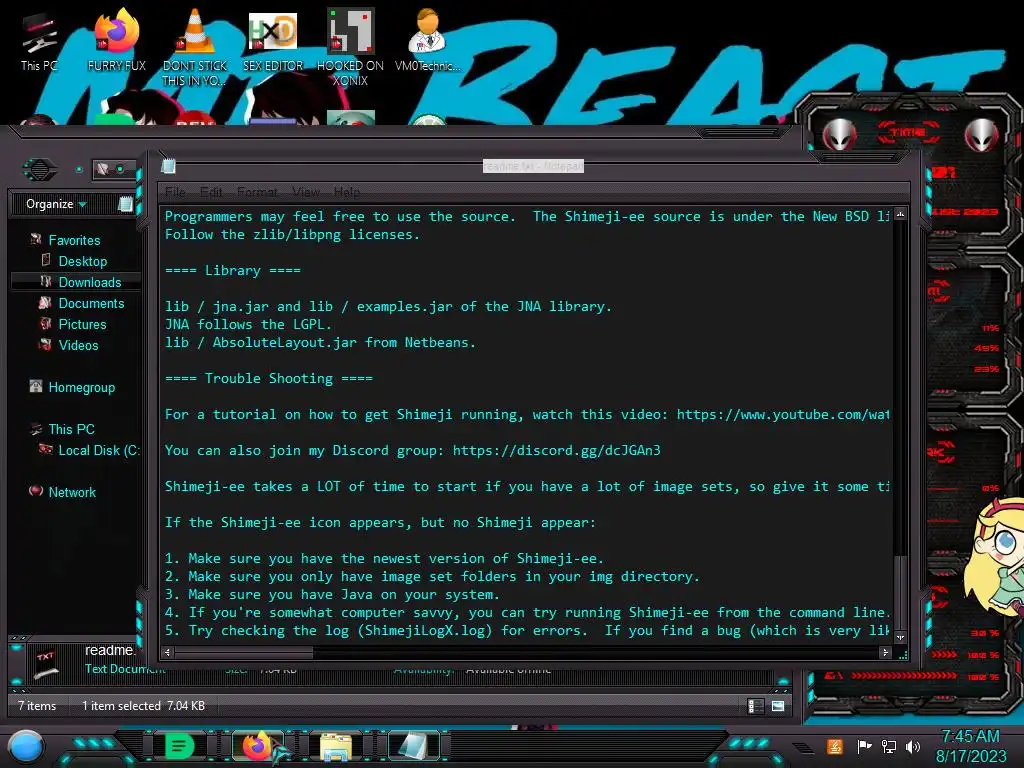
Task: Click Star Butterfly shimeji character
Action: (996, 556)
